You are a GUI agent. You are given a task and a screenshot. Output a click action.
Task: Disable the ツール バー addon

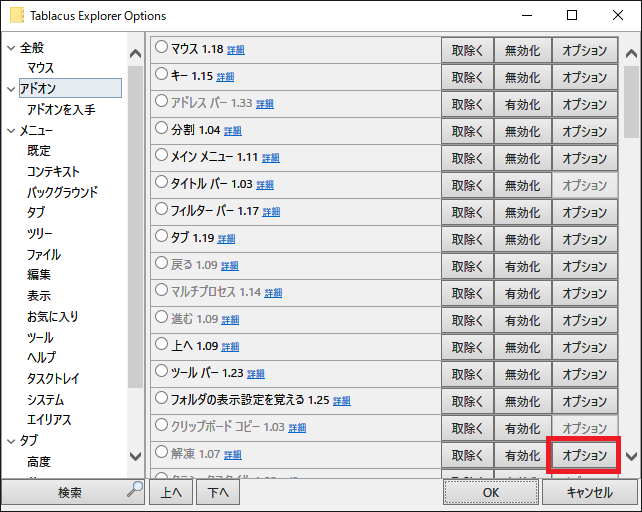pos(522,375)
